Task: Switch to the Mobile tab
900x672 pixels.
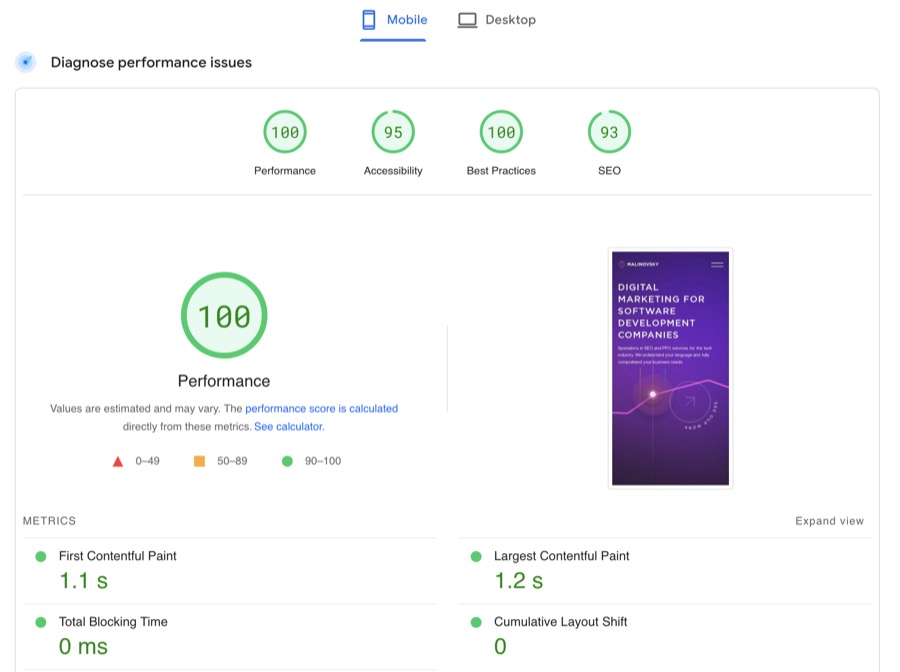Action: click(394, 20)
